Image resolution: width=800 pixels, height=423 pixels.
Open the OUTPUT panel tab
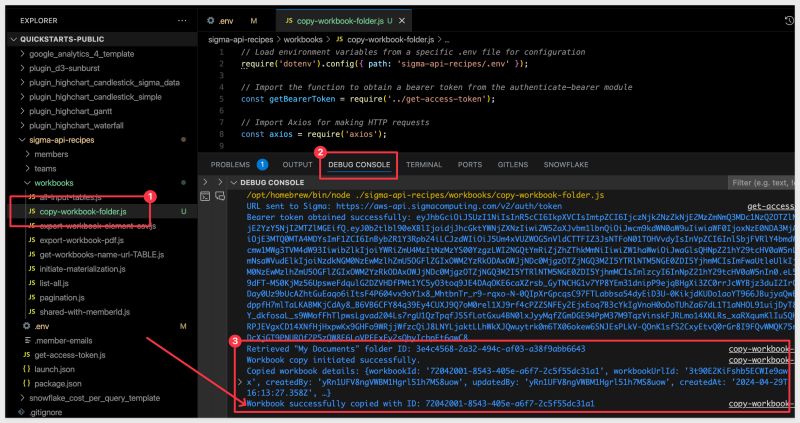297,164
